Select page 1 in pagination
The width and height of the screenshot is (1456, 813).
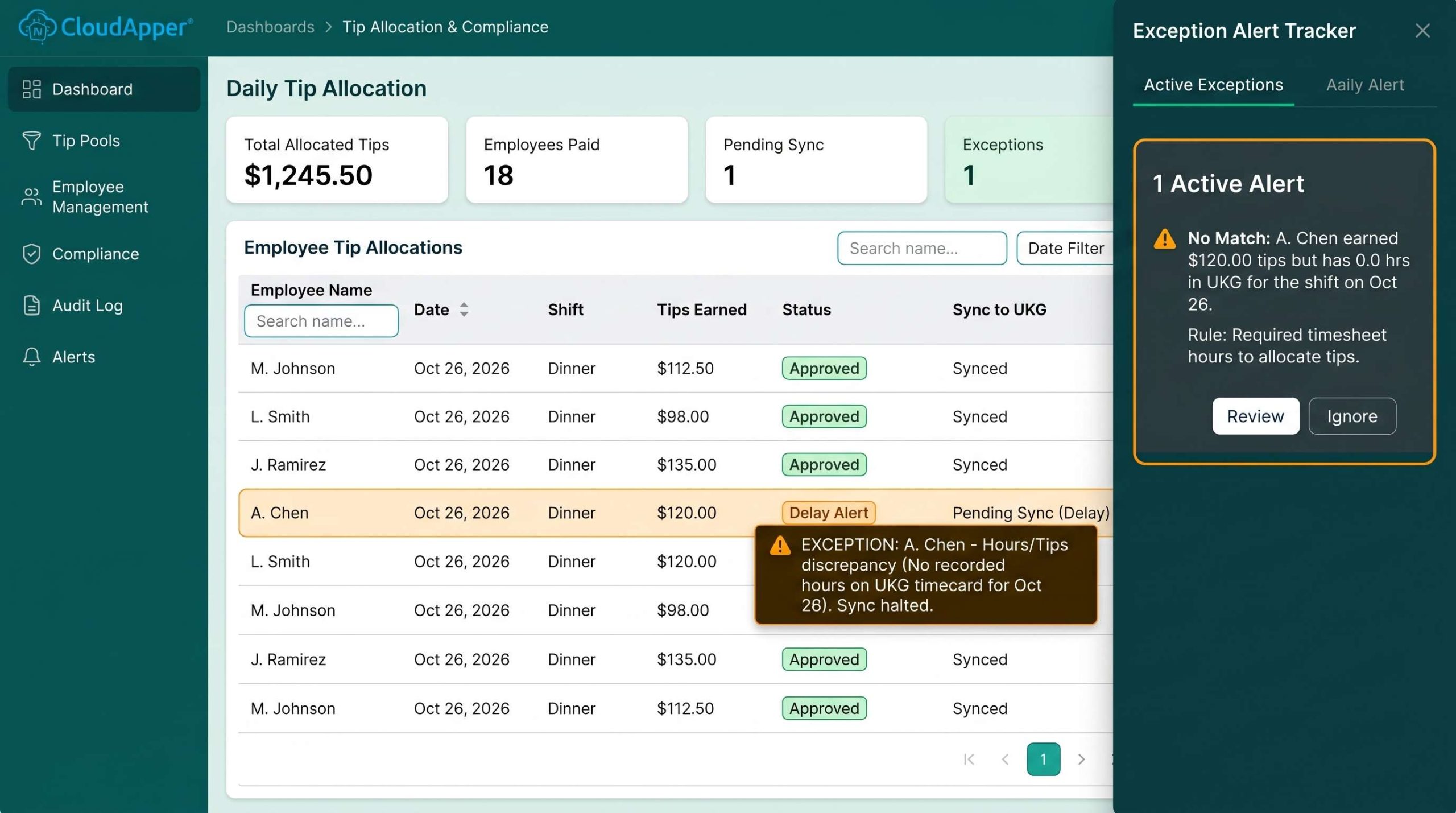[x=1043, y=759]
